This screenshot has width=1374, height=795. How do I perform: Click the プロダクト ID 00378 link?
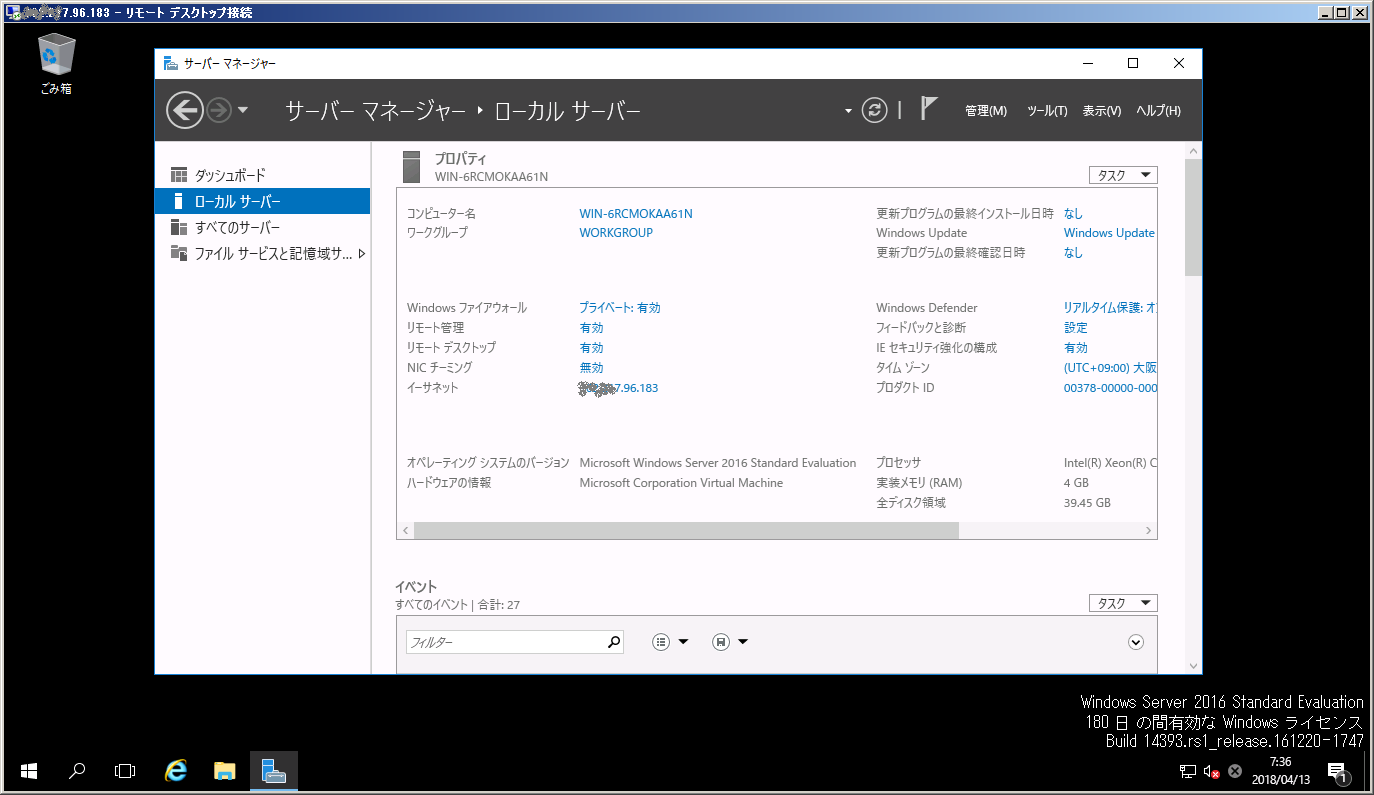(x=1110, y=388)
